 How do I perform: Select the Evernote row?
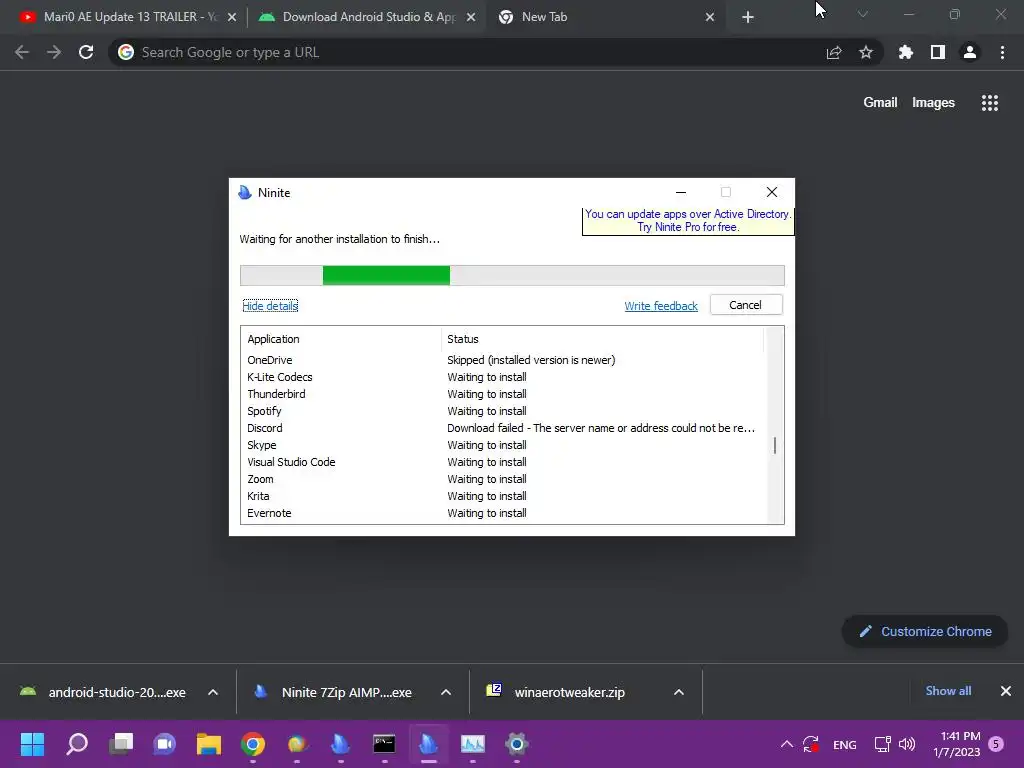tap(503, 513)
